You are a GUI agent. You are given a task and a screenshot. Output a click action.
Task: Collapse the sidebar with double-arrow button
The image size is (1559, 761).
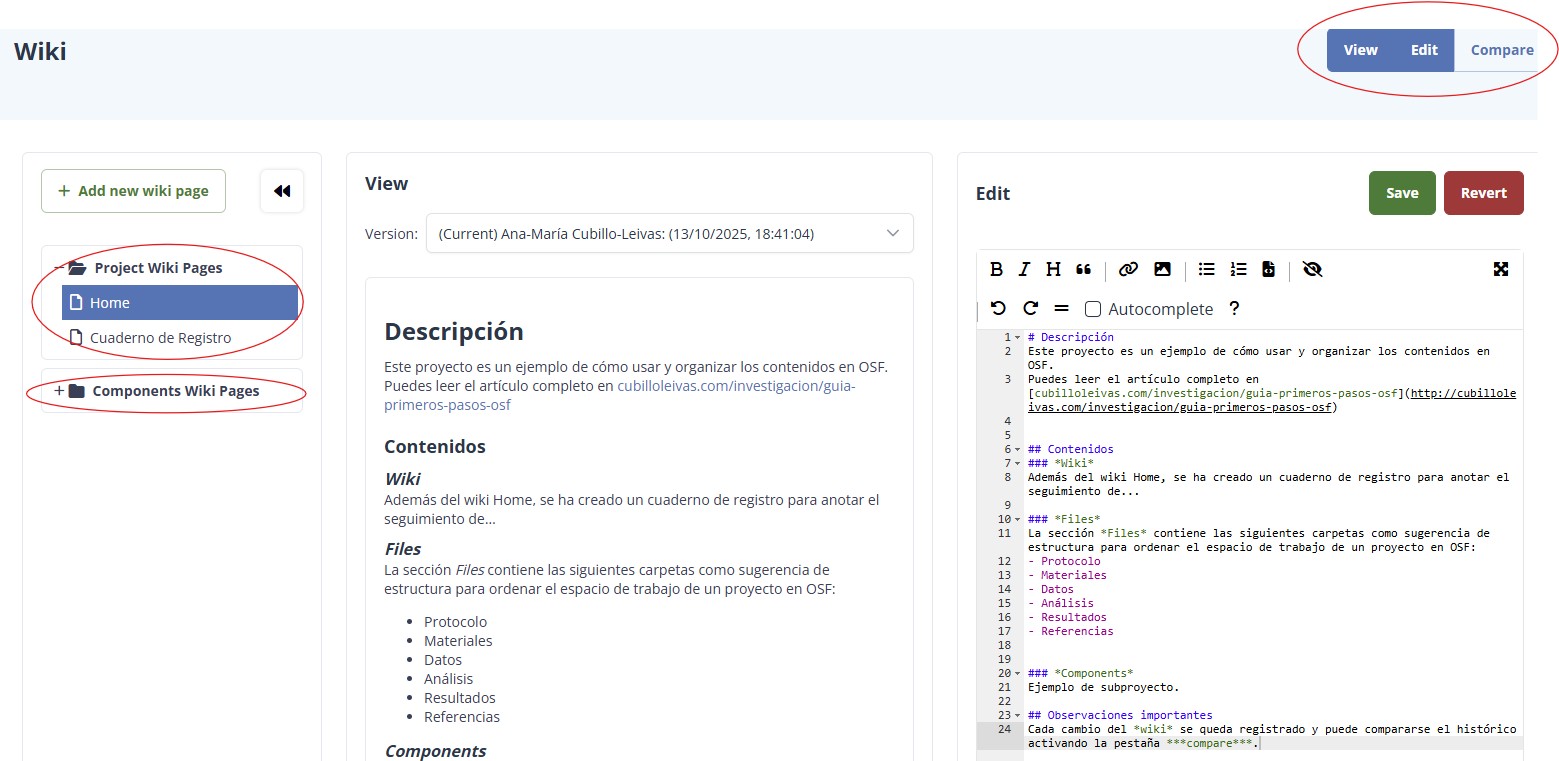282,191
